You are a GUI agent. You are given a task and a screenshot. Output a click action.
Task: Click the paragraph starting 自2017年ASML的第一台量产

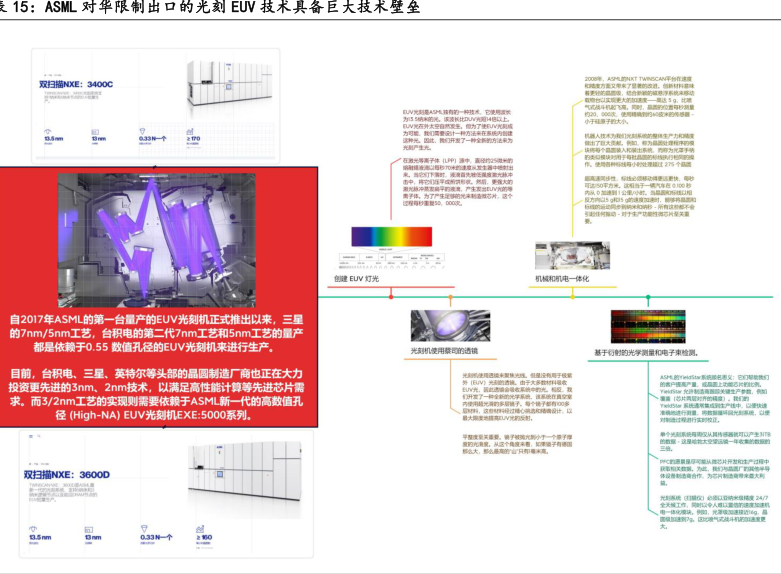tap(156, 333)
